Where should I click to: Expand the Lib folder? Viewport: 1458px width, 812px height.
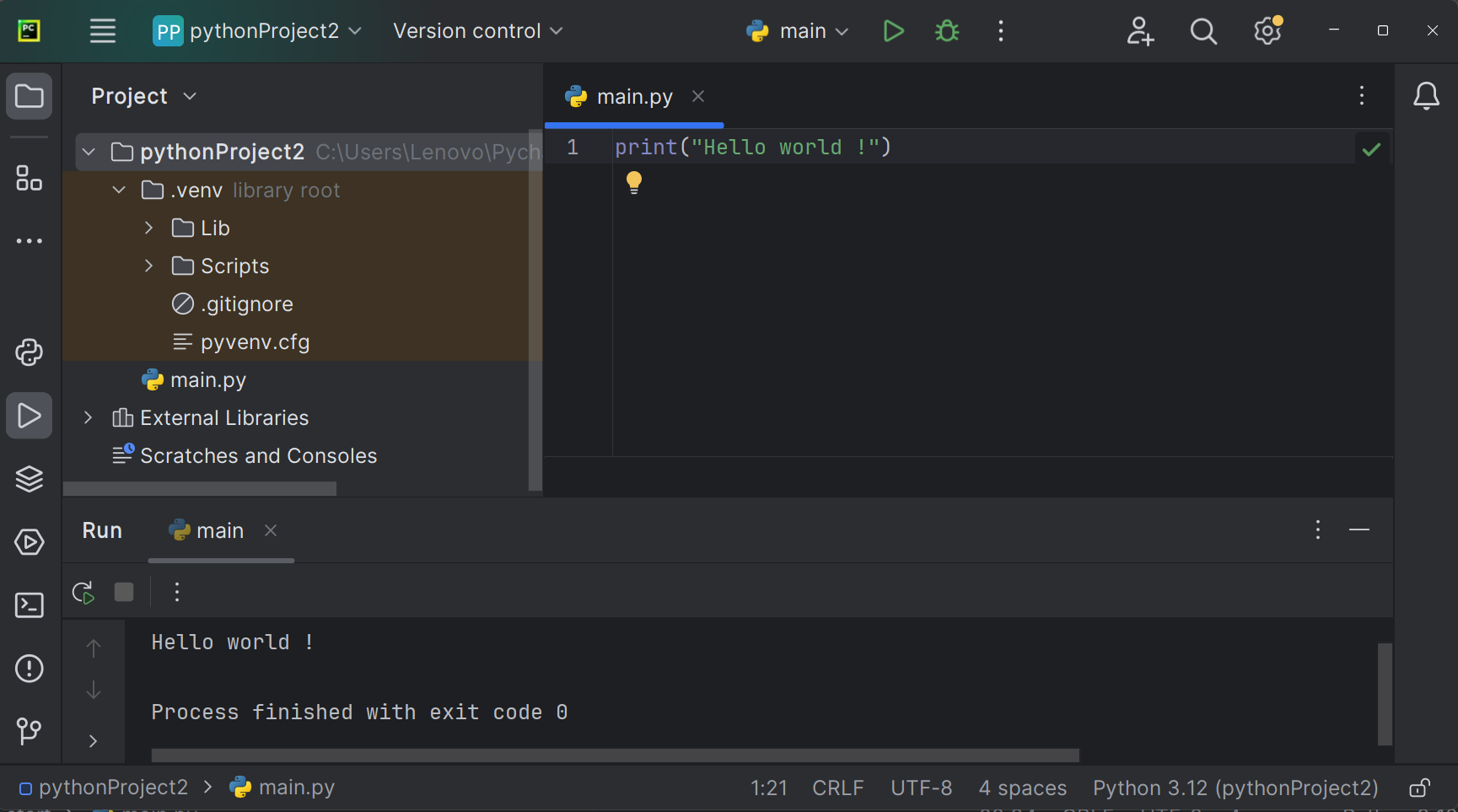point(148,228)
